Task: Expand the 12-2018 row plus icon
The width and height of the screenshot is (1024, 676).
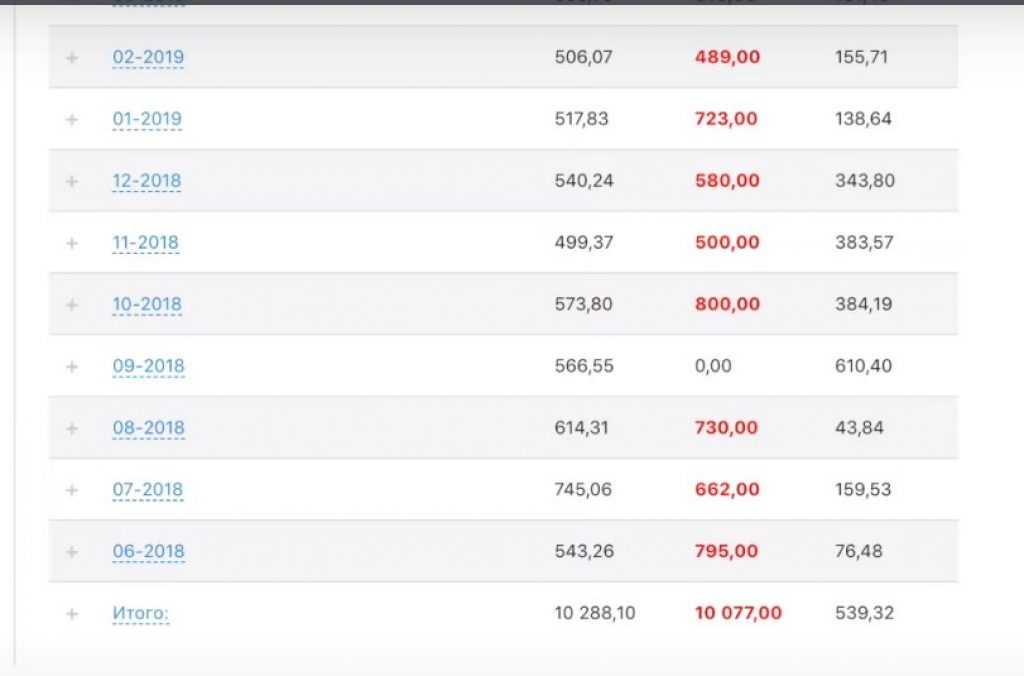Action: [71, 182]
